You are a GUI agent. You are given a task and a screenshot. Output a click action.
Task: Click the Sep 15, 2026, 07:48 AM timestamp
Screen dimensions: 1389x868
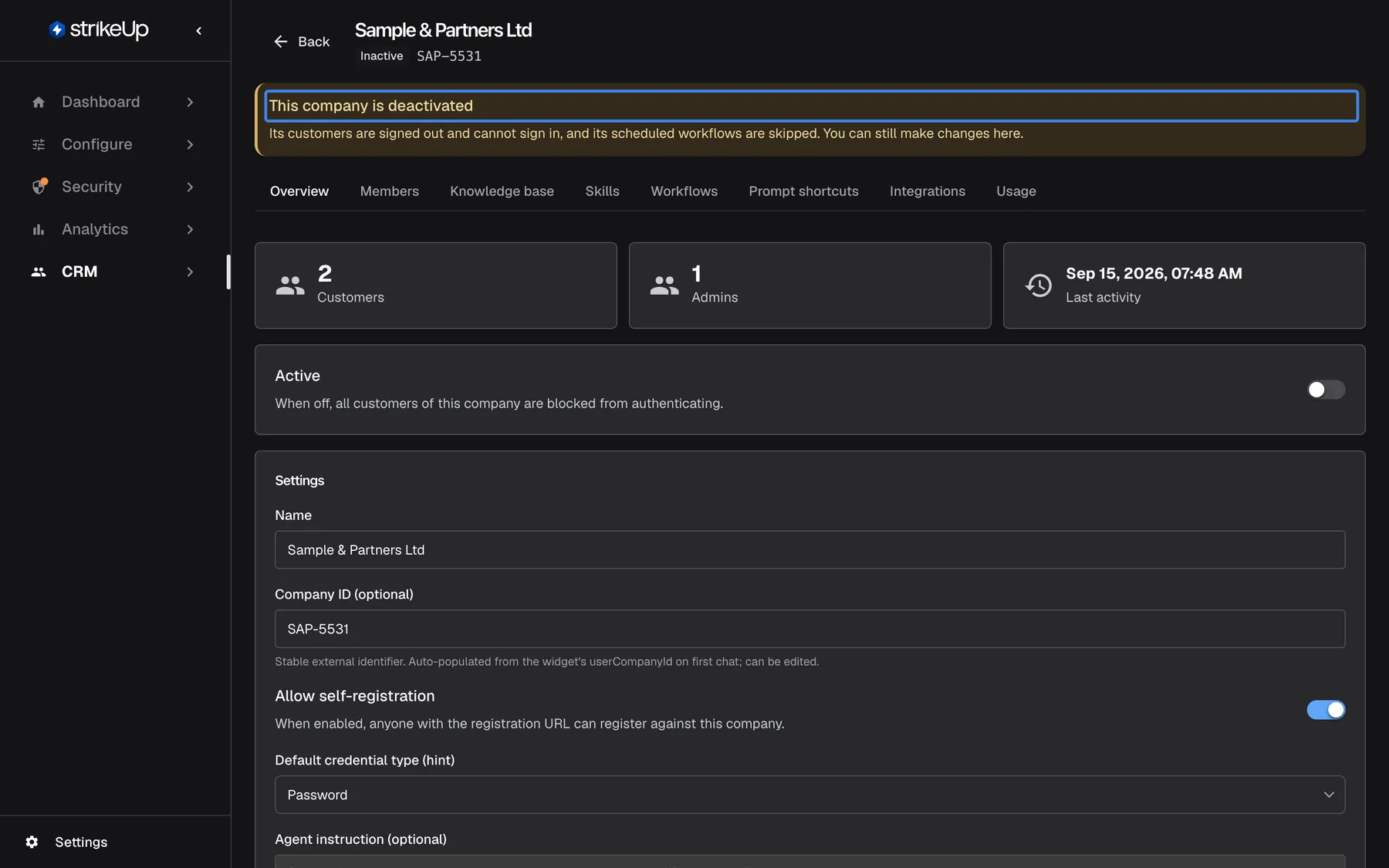coord(1154,273)
